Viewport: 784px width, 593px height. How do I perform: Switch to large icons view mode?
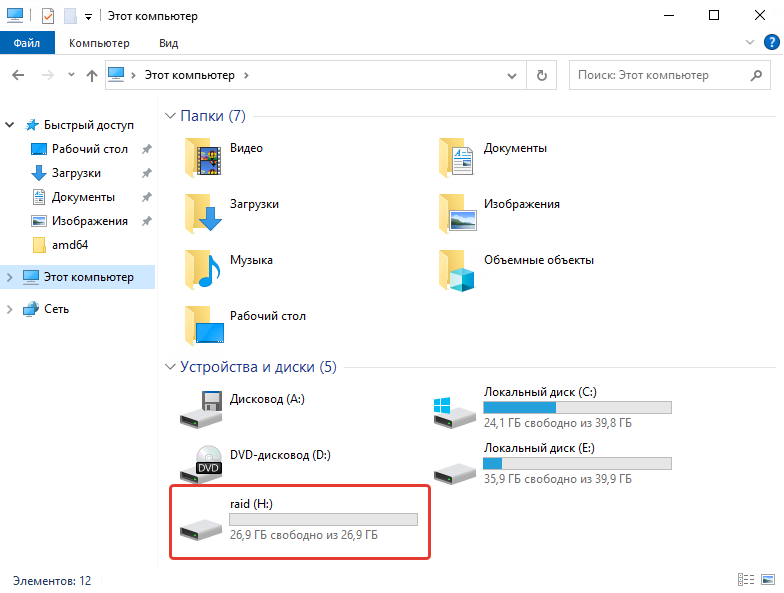click(769, 580)
